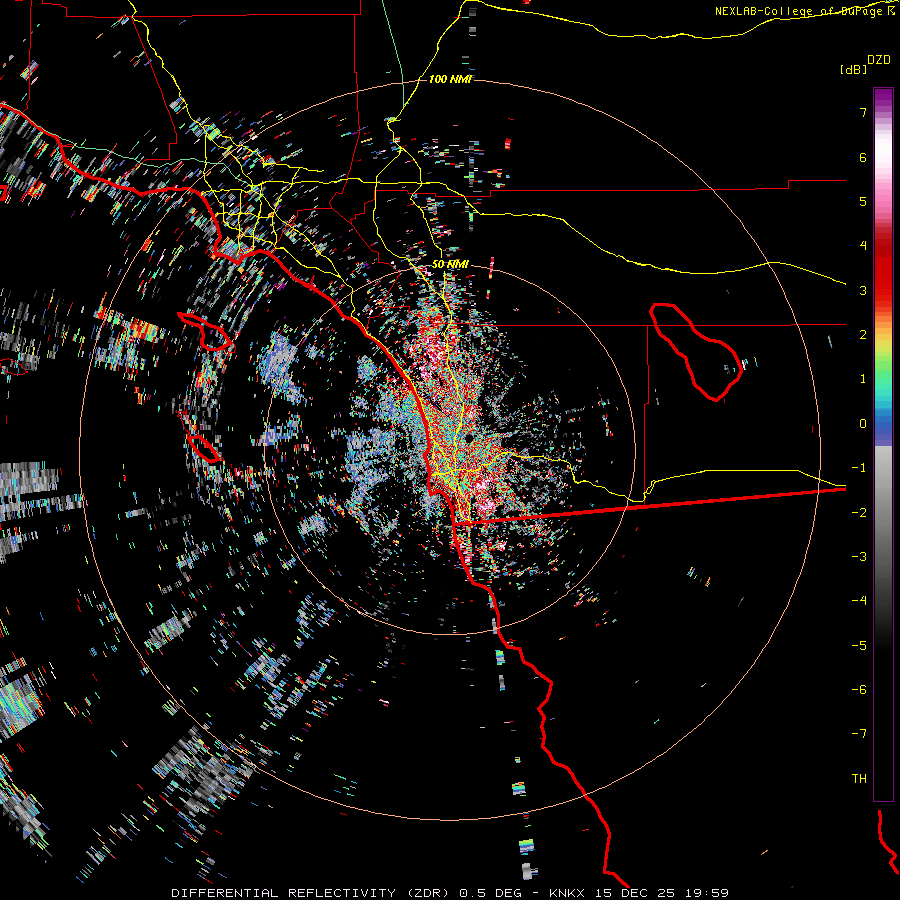Select the "6" value on the scale
Image resolution: width=900 pixels, height=900 pixels.
[x=863, y=157]
